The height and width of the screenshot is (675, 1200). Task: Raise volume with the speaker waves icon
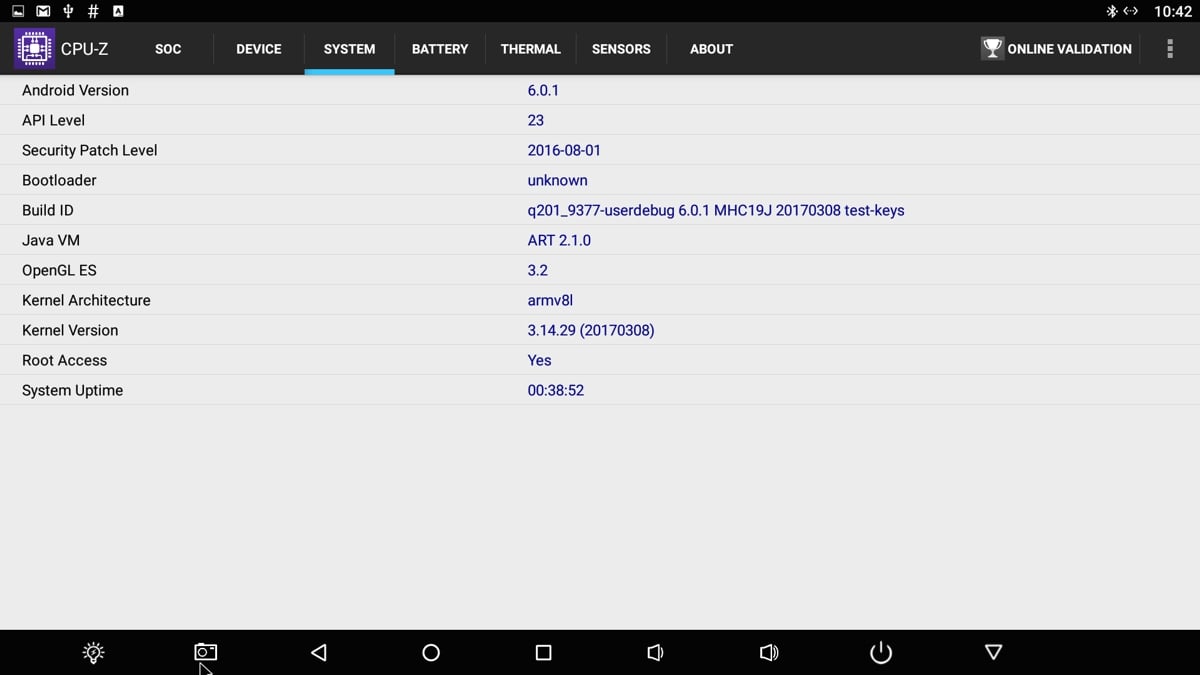pyautogui.click(x=768, y=653)
